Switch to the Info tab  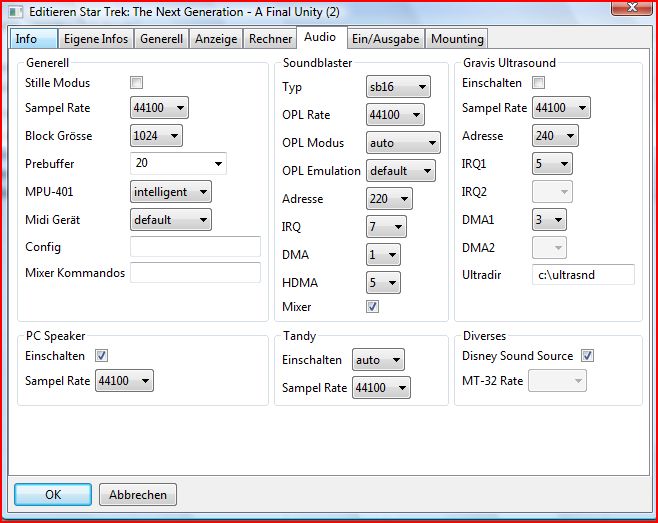click(x=27, y=39)
